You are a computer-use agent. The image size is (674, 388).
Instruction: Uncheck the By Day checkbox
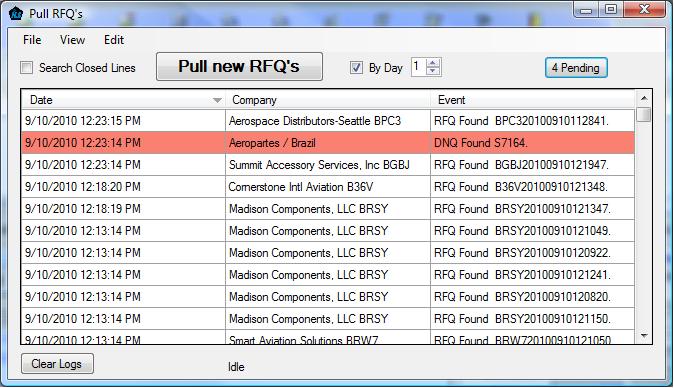[356, 67]
